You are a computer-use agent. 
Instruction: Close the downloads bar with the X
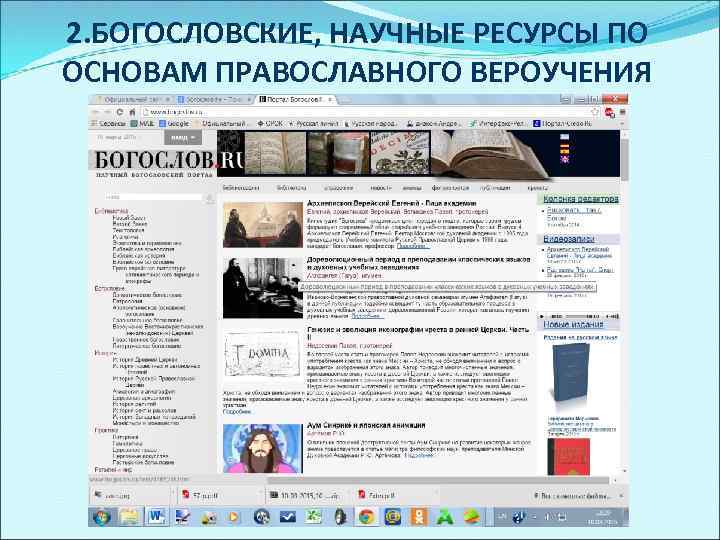coord(621,496)
